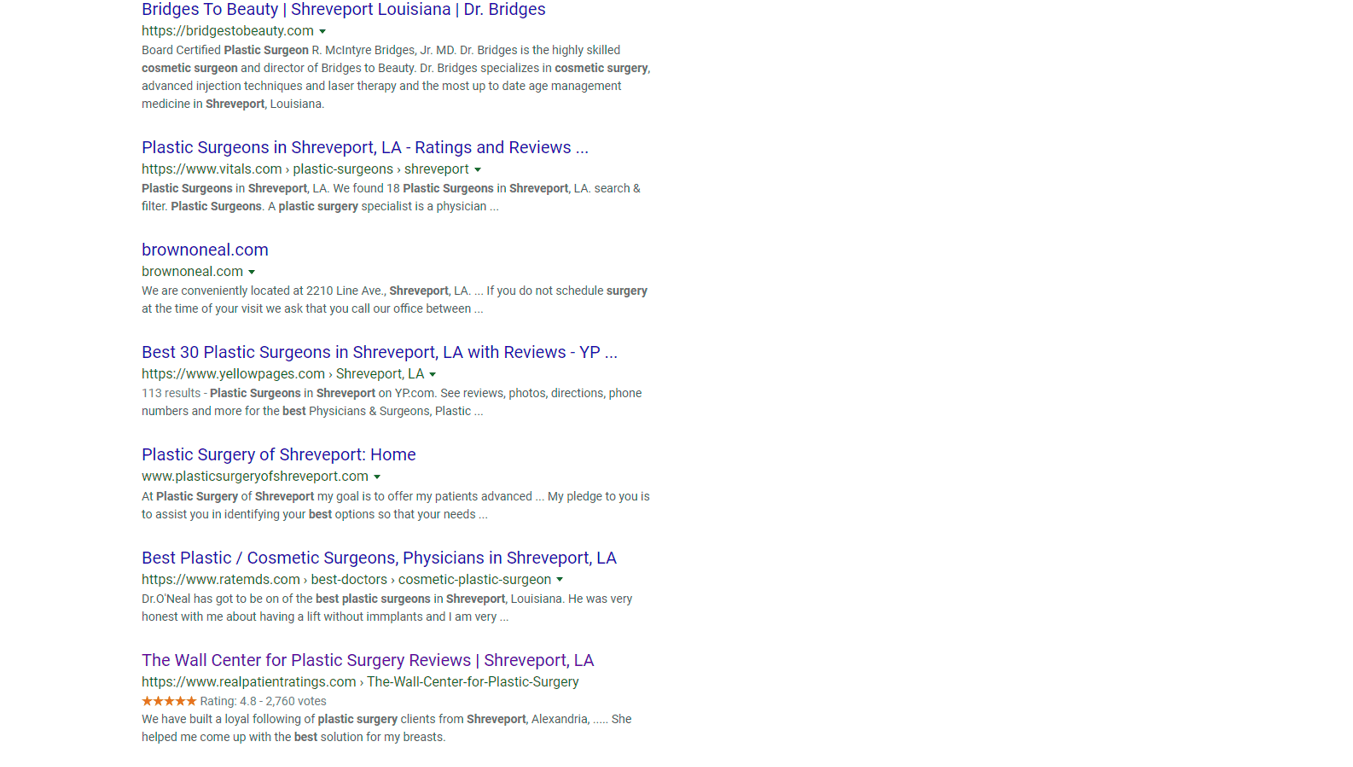
Task: Click snippet 'At Plastic Surgery of Shreveport my goal'
Action: [395, 505]
